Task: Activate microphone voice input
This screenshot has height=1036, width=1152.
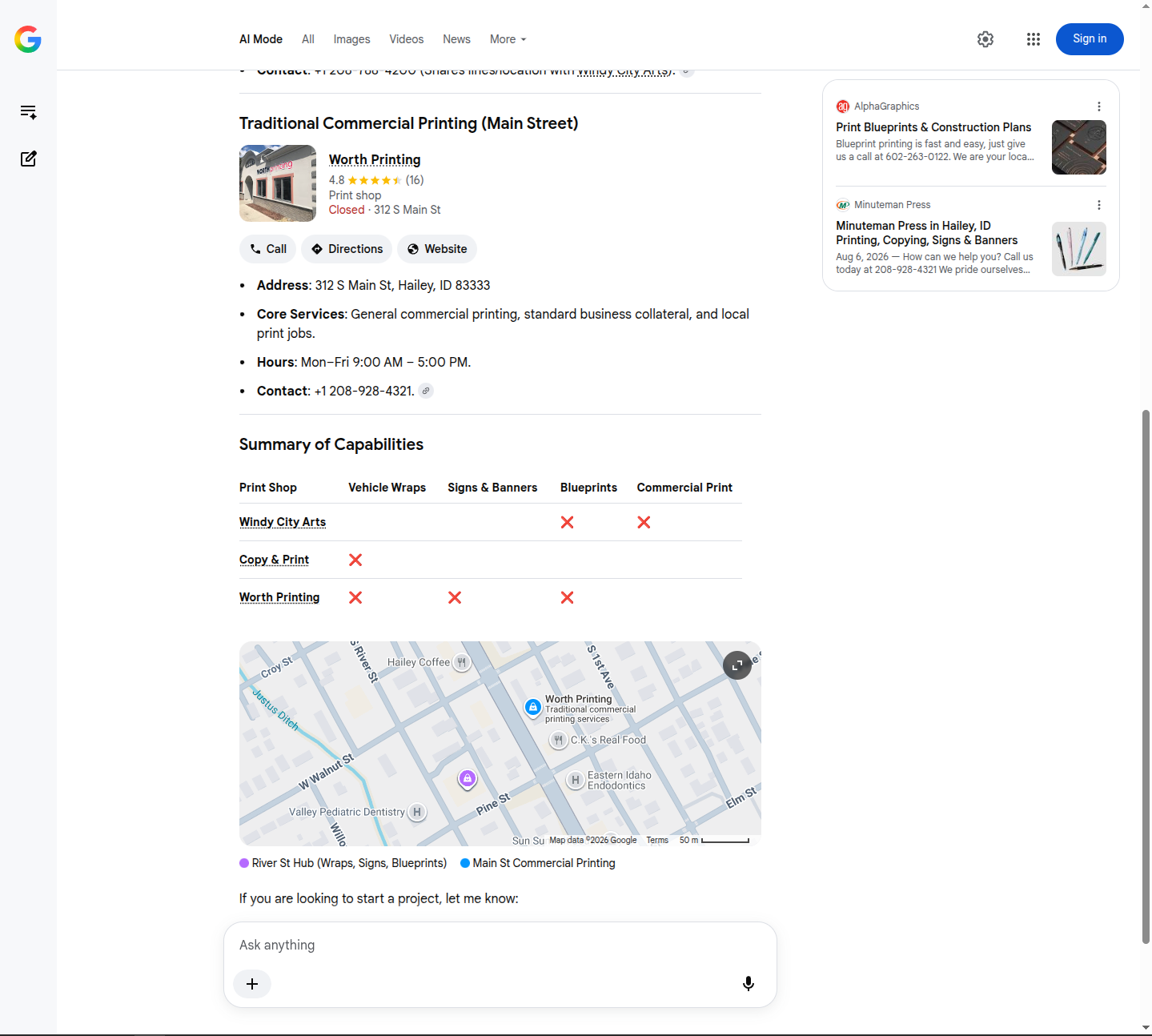Action: click(x=749, y=984)
